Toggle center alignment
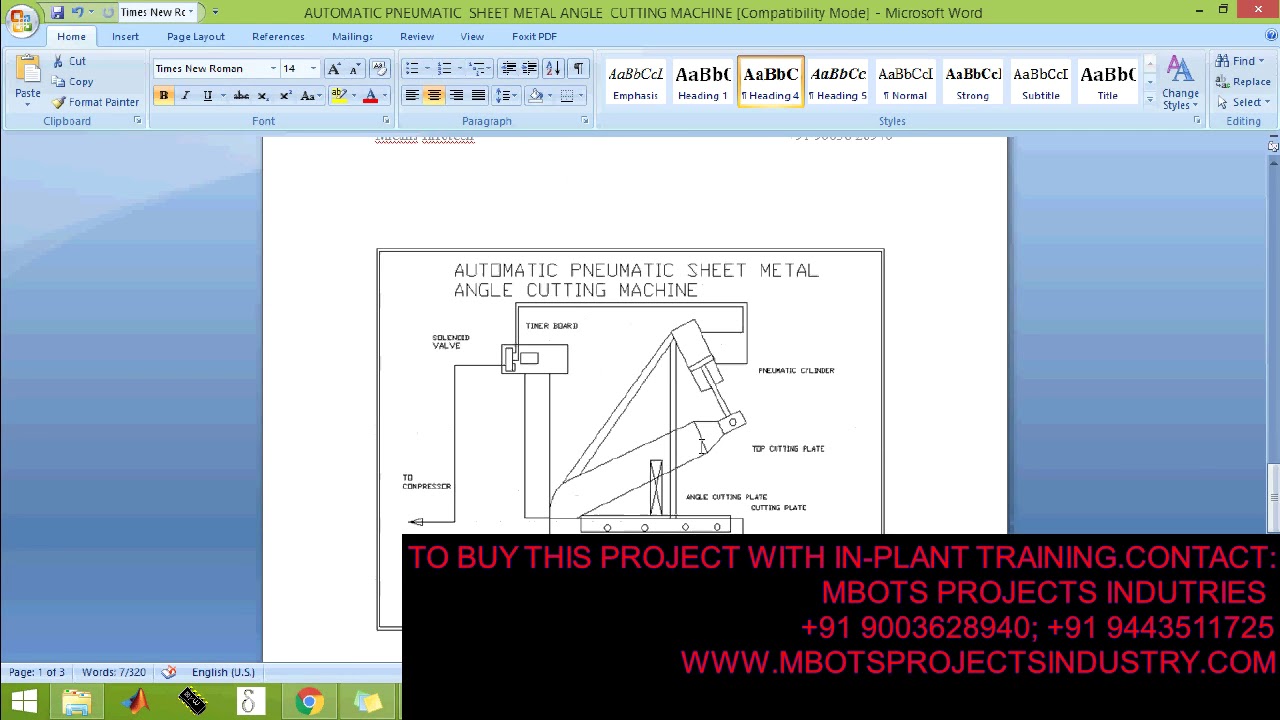Screen dimensions: 1280x720 point(434,96)
